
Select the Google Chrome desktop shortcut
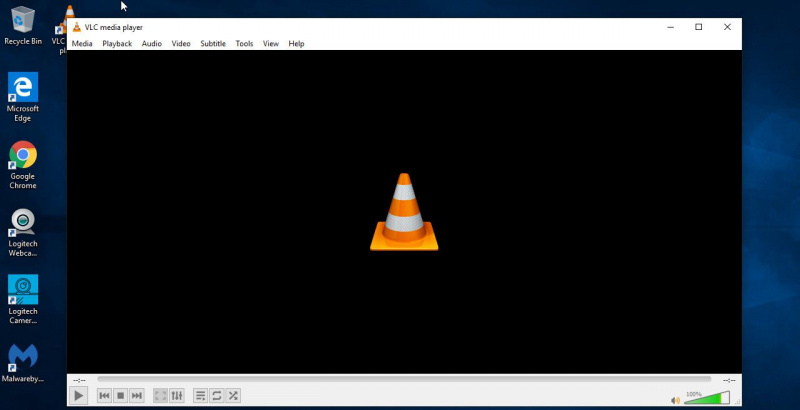[22, 165]
